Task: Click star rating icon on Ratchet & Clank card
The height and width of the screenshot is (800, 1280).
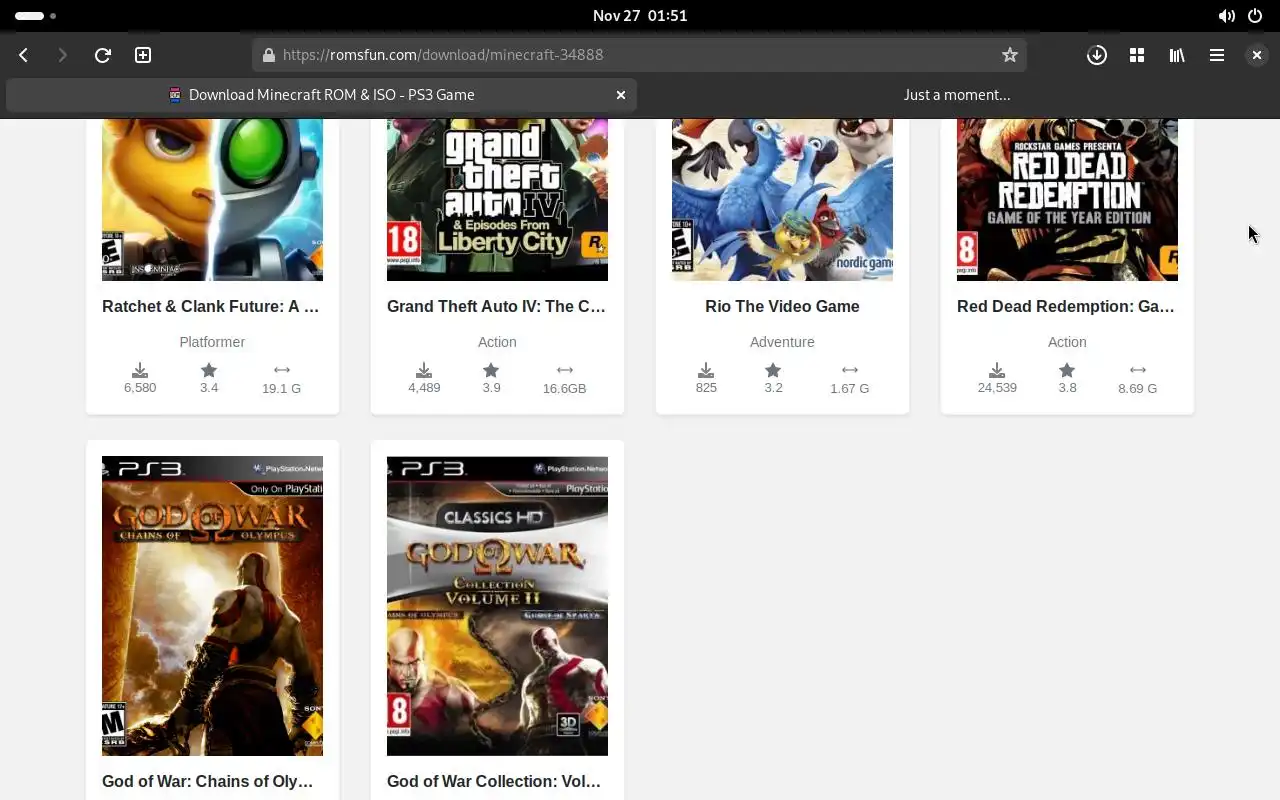Action: pyautogui.click(x=208, y=370)
